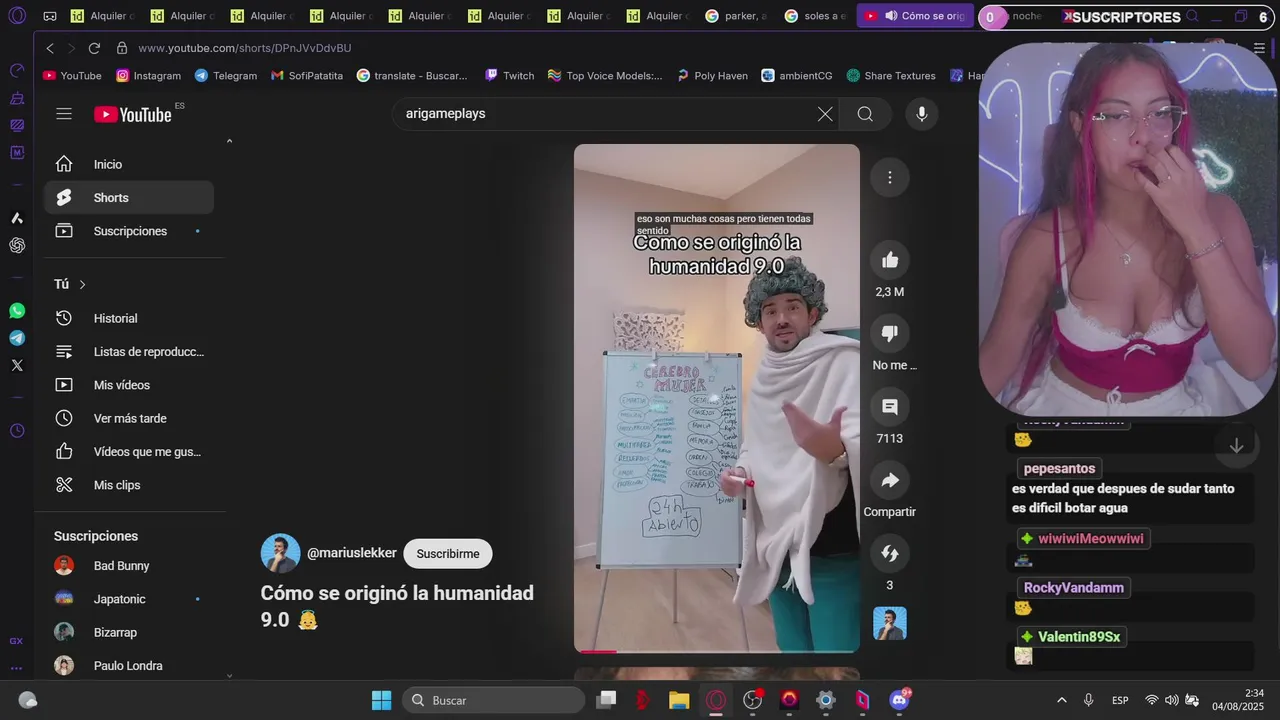Screen dimensions: 1280x720
Task: Open Ver más tarde
Action: 128,418
